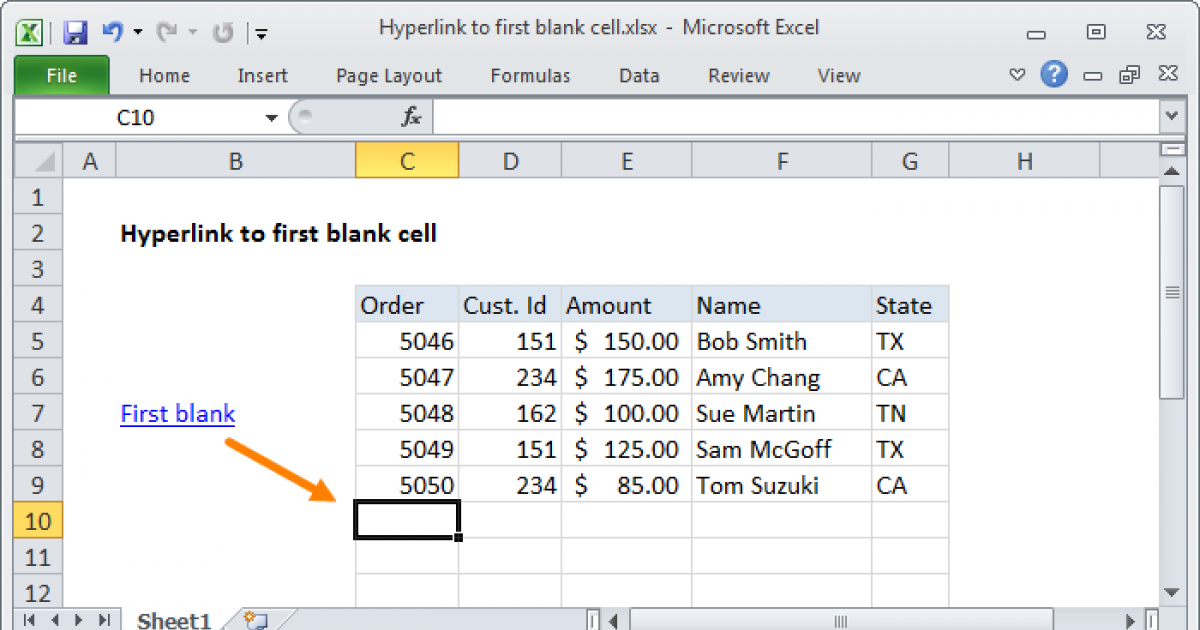This screenshot has height=630, width=1200.
Task: Insert a new worksheet after Sheet1
Action: click(252, 620)
